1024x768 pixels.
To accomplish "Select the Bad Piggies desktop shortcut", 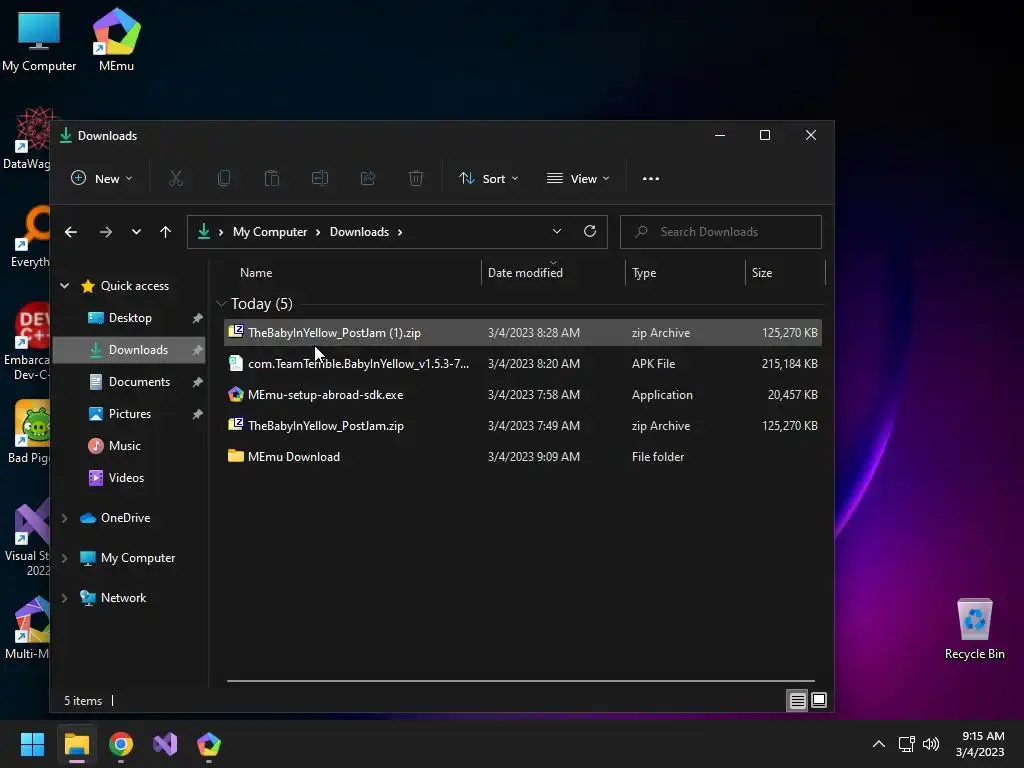I will (x=29, y=432).
